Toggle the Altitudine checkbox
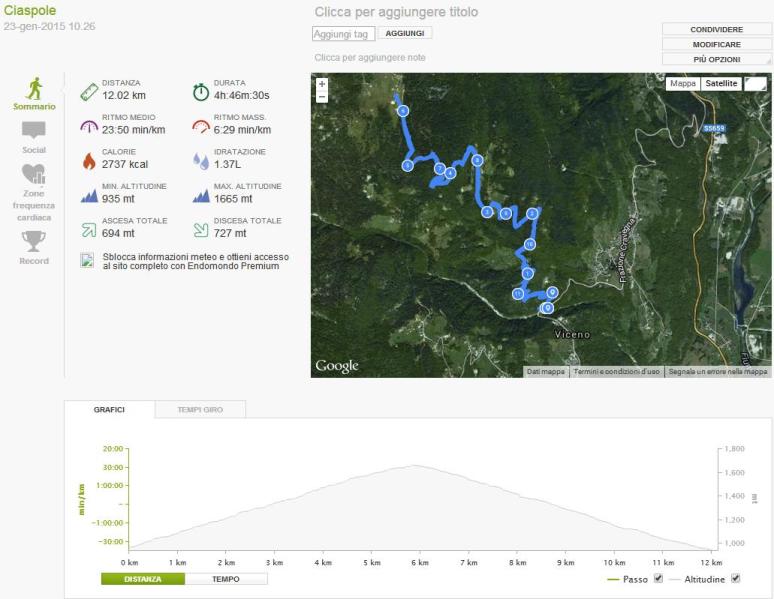 point(737,578)
